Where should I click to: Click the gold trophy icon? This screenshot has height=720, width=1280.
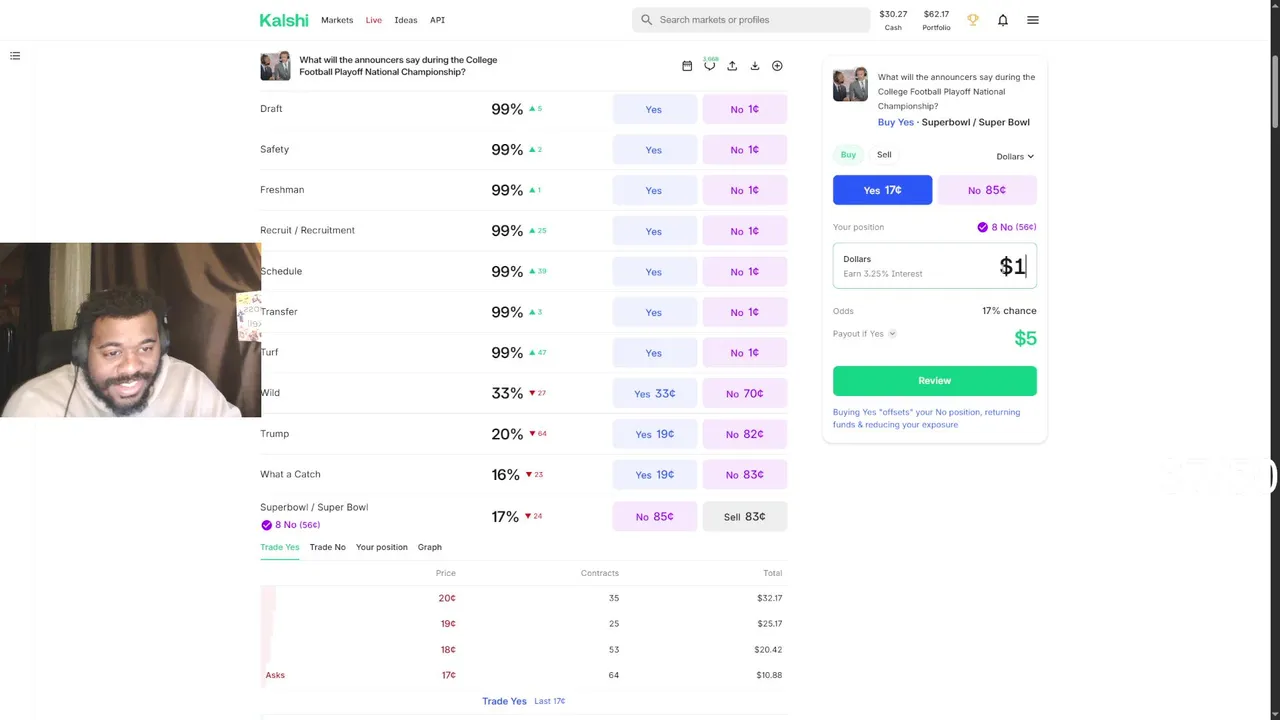(973, 20)
